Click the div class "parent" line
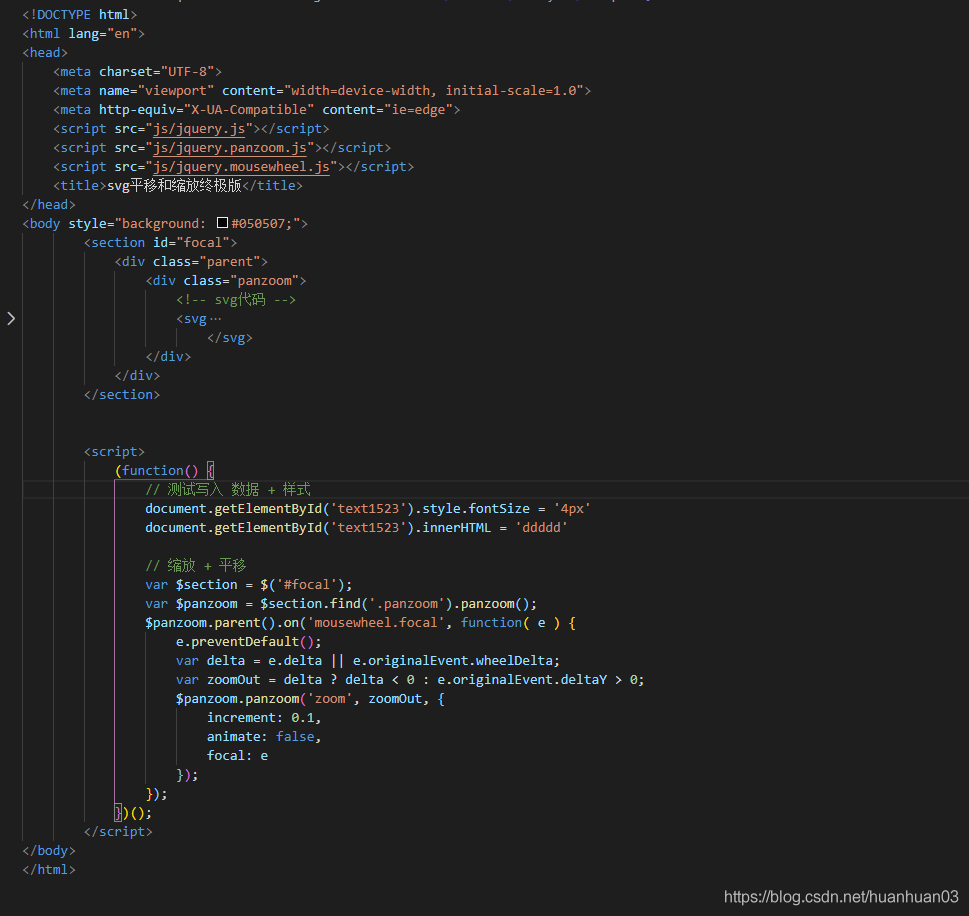Viewport: 969px width, 916px height. tap(190, 261)
